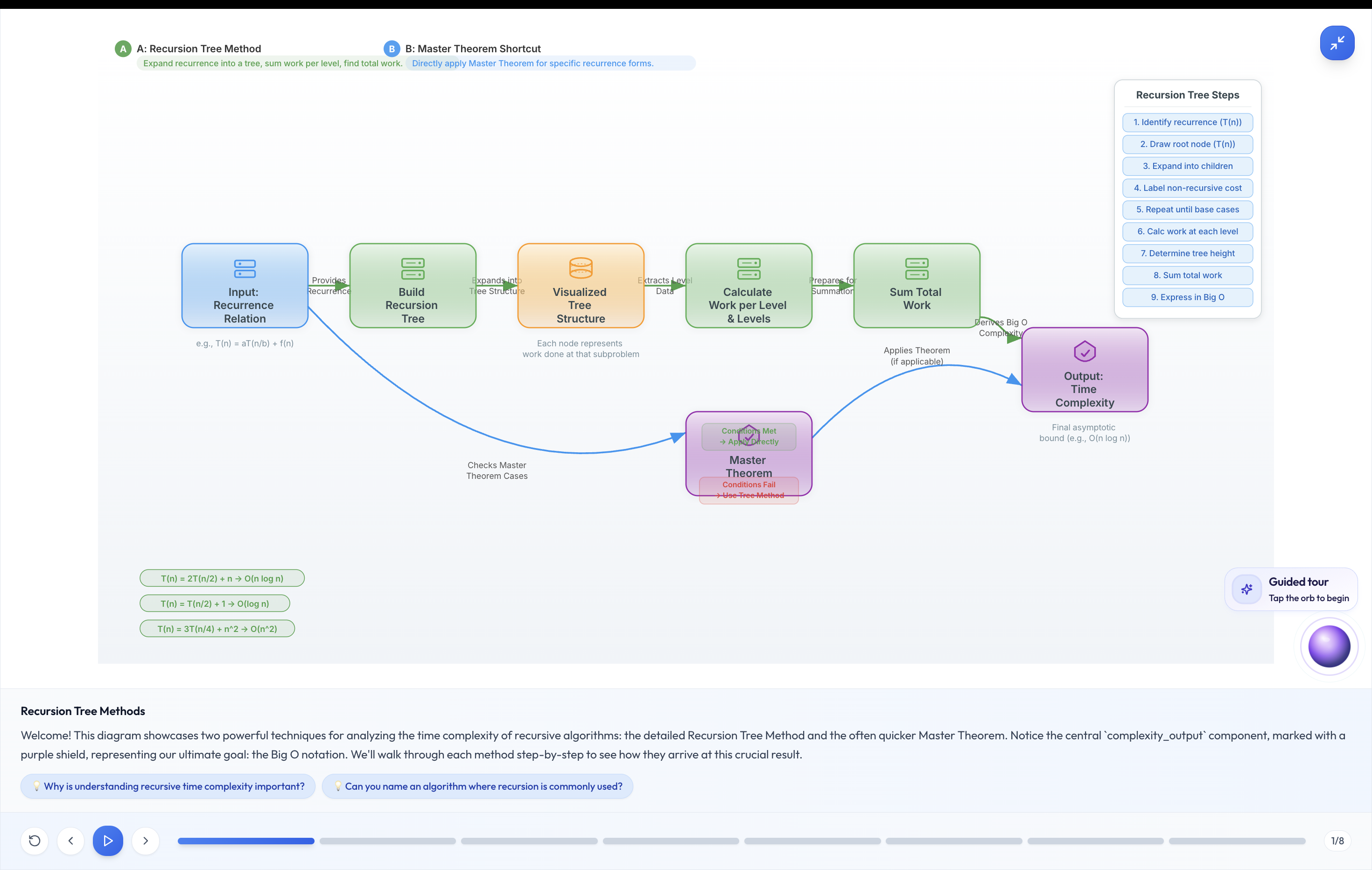Viewport: 1372px width, 870px height.
Task: Open 'Why is understanding recursive time complexity important?'
Action: pyautogui.click(x=168, y=786)
